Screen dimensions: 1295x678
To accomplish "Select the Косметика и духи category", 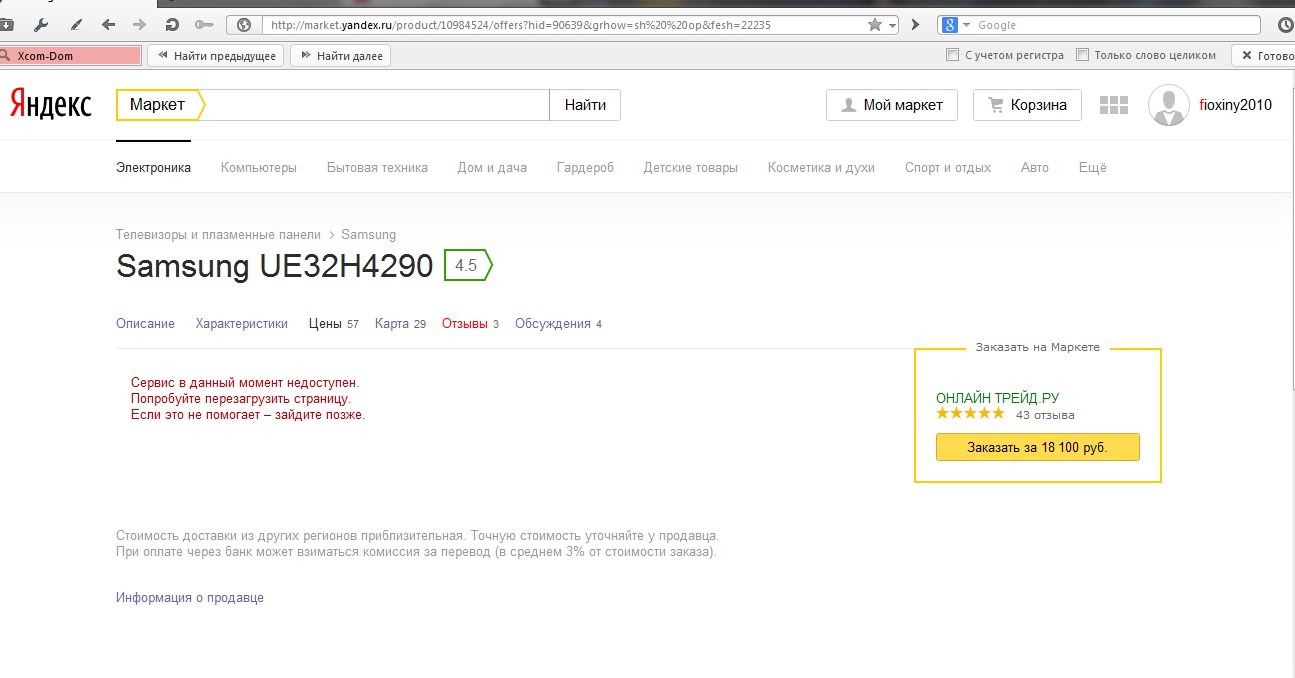I will tap(821, 168).
